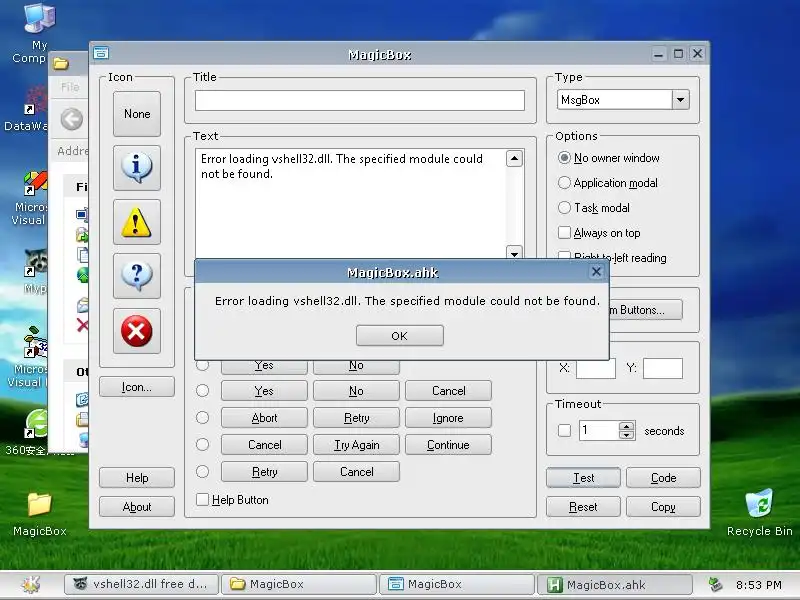Viewport: 800px width, 600px height.
Task: Click the MsgBox type combo box
Action: pos(623,99)
